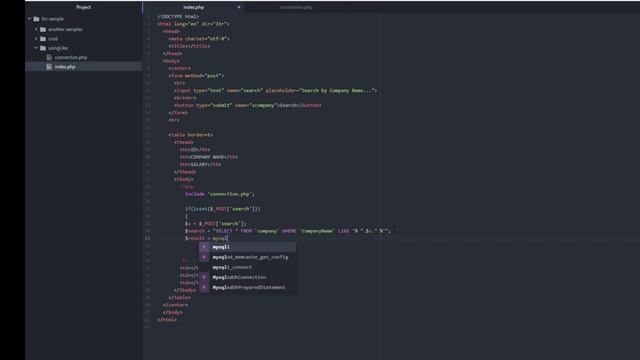
Task: Click the button type="submit" code line
Action: (248, 105)
